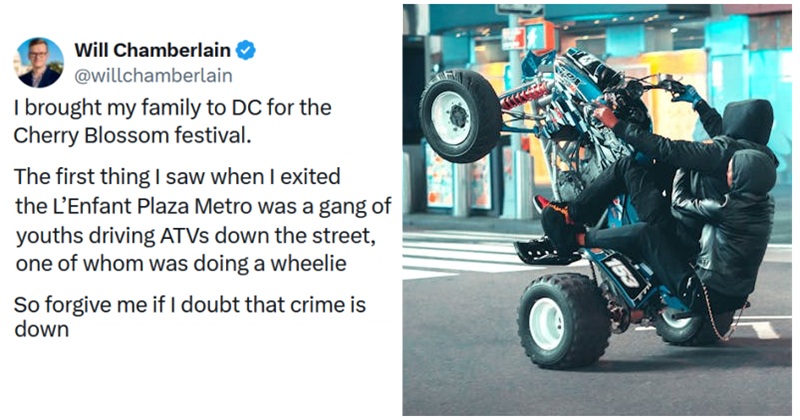The width and height of the screenshot is (800, 420).
Task: Click the raised front wheel of the ATV
Action: coord(459,115)
